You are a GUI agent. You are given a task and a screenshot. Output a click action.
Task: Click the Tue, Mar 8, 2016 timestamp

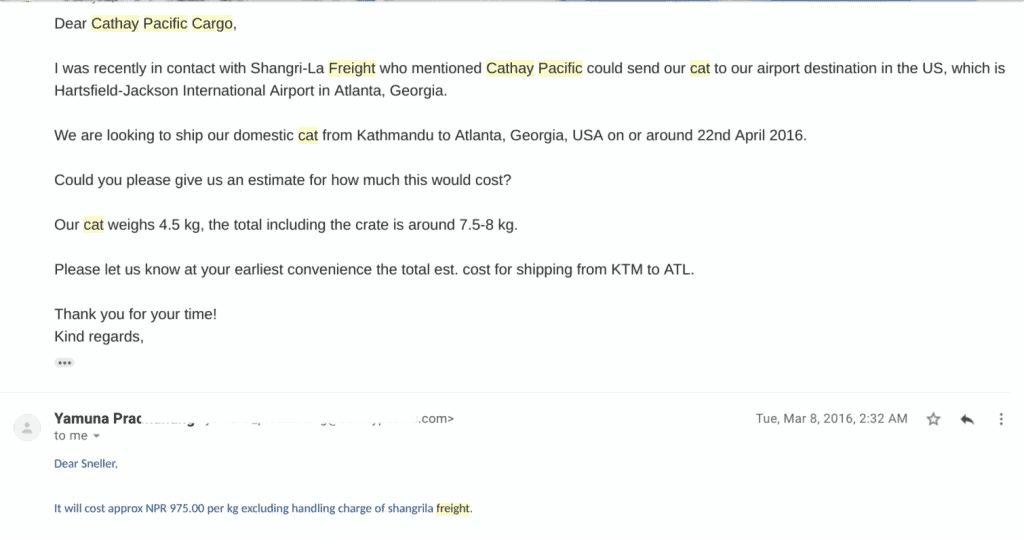[x=831, y=419]
